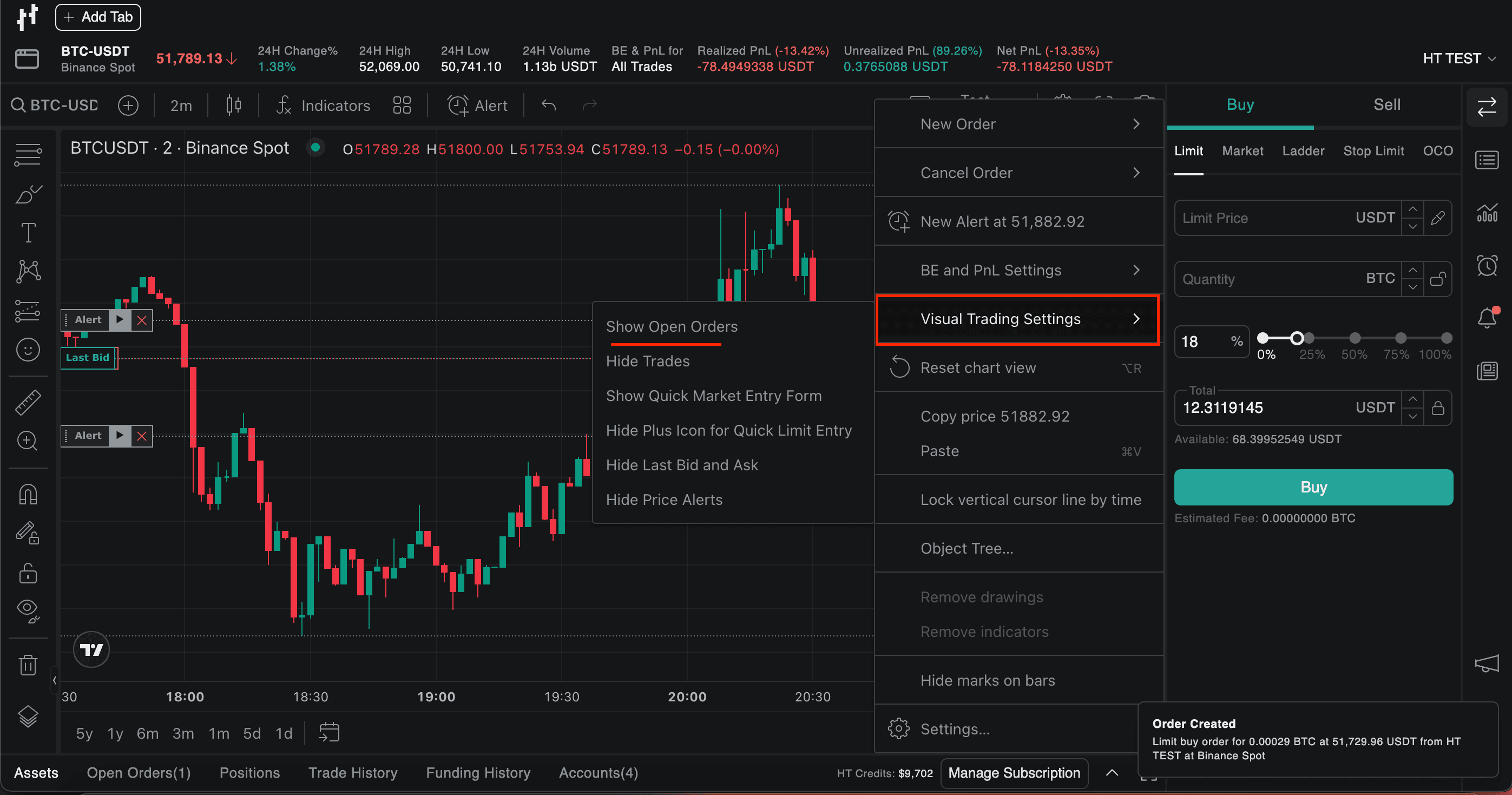The image size is (1512, 795).
Task: Open the alarm clock alerts icon
Action: coord(1487,265)
